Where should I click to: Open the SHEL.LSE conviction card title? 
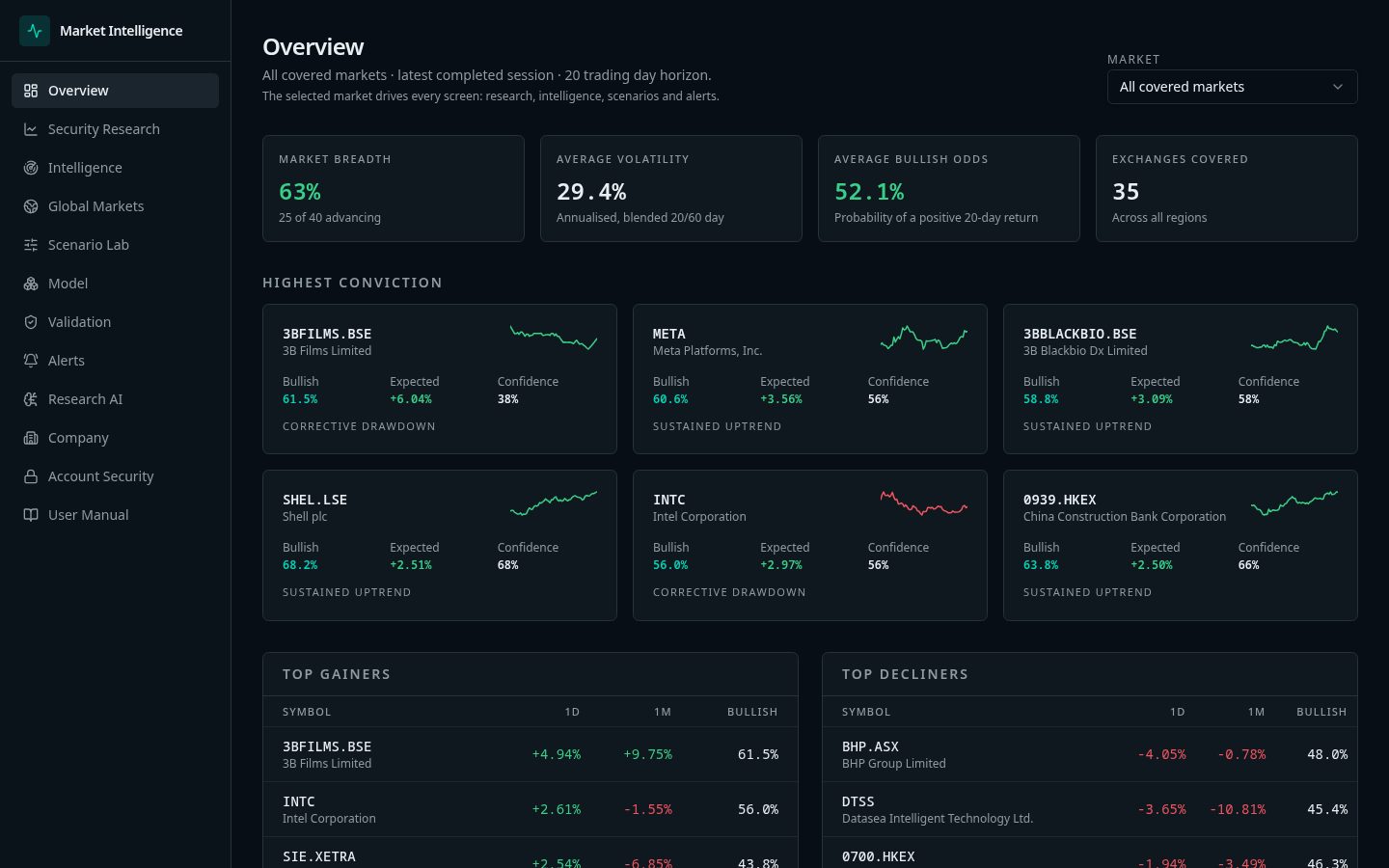coord(314,500)
